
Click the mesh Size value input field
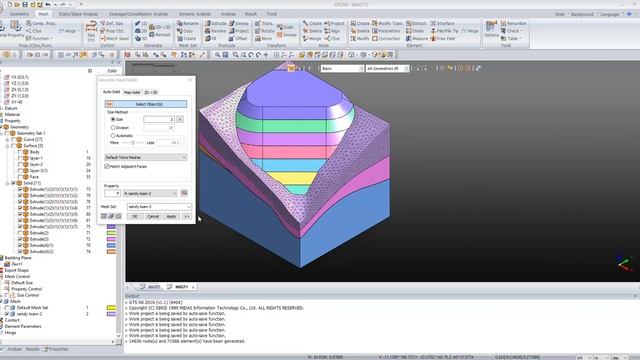pyautogui.click(x=159, y=119)
